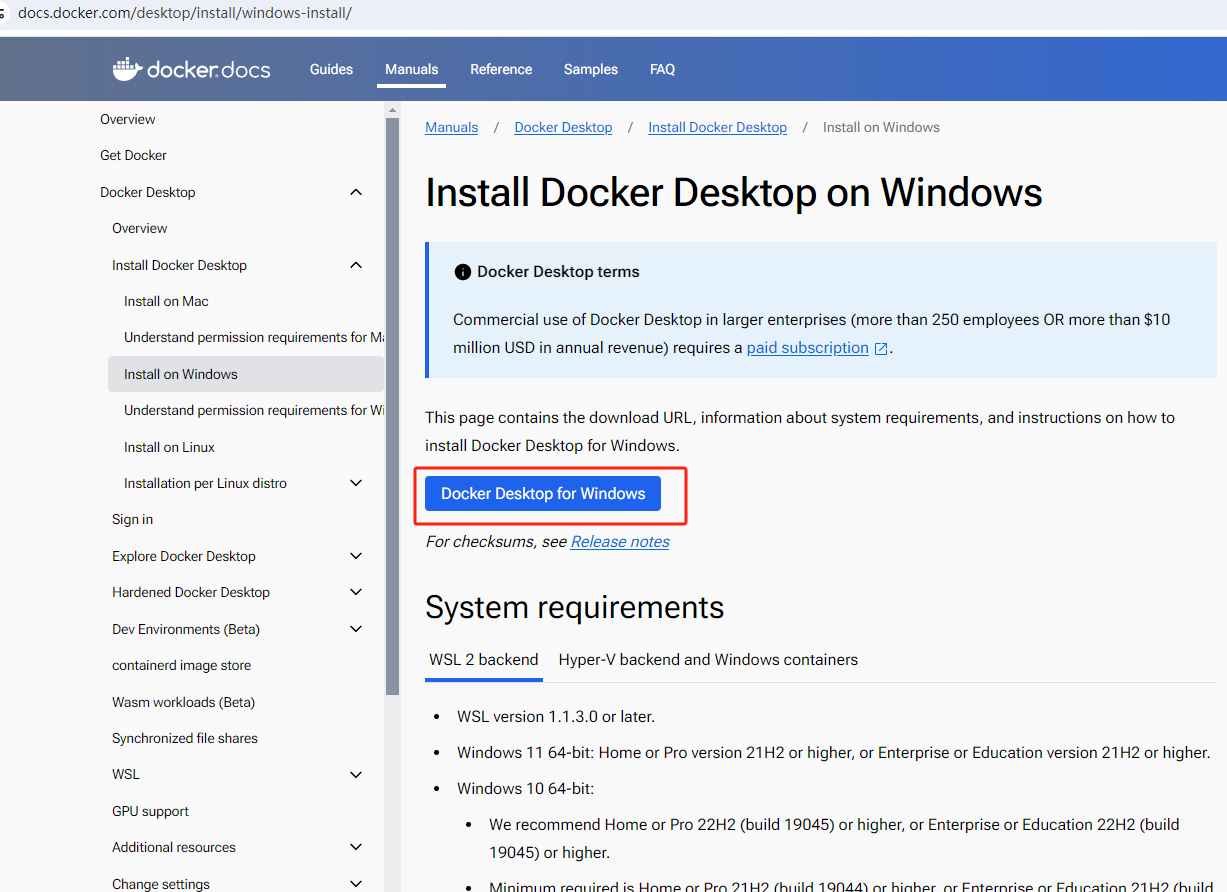
Task: Click the info icon next to Docker Desktop terms
Action: pyautogui.click(x=462, y=272)
